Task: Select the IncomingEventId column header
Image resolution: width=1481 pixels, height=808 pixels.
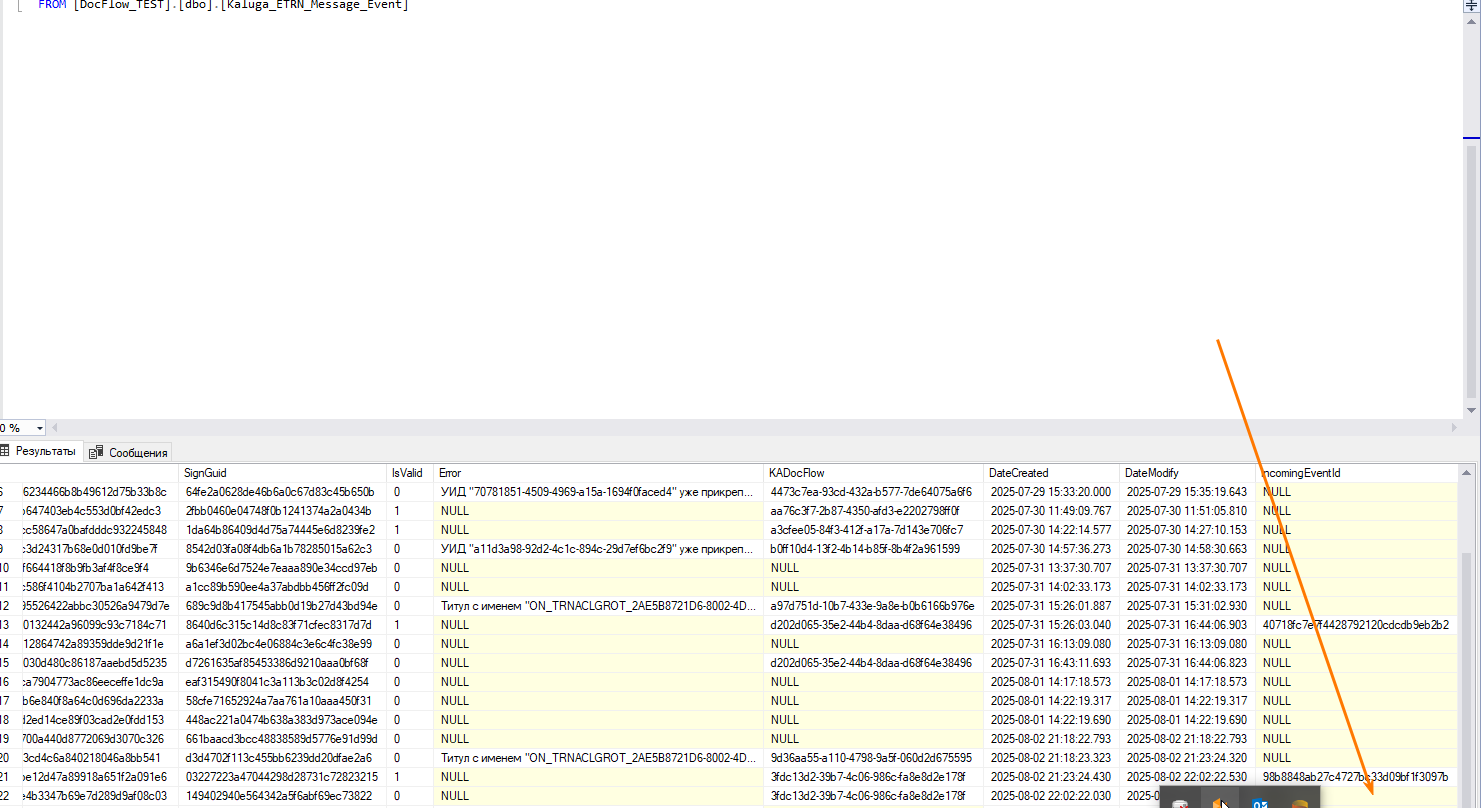Action: (x=1357, y=473)
